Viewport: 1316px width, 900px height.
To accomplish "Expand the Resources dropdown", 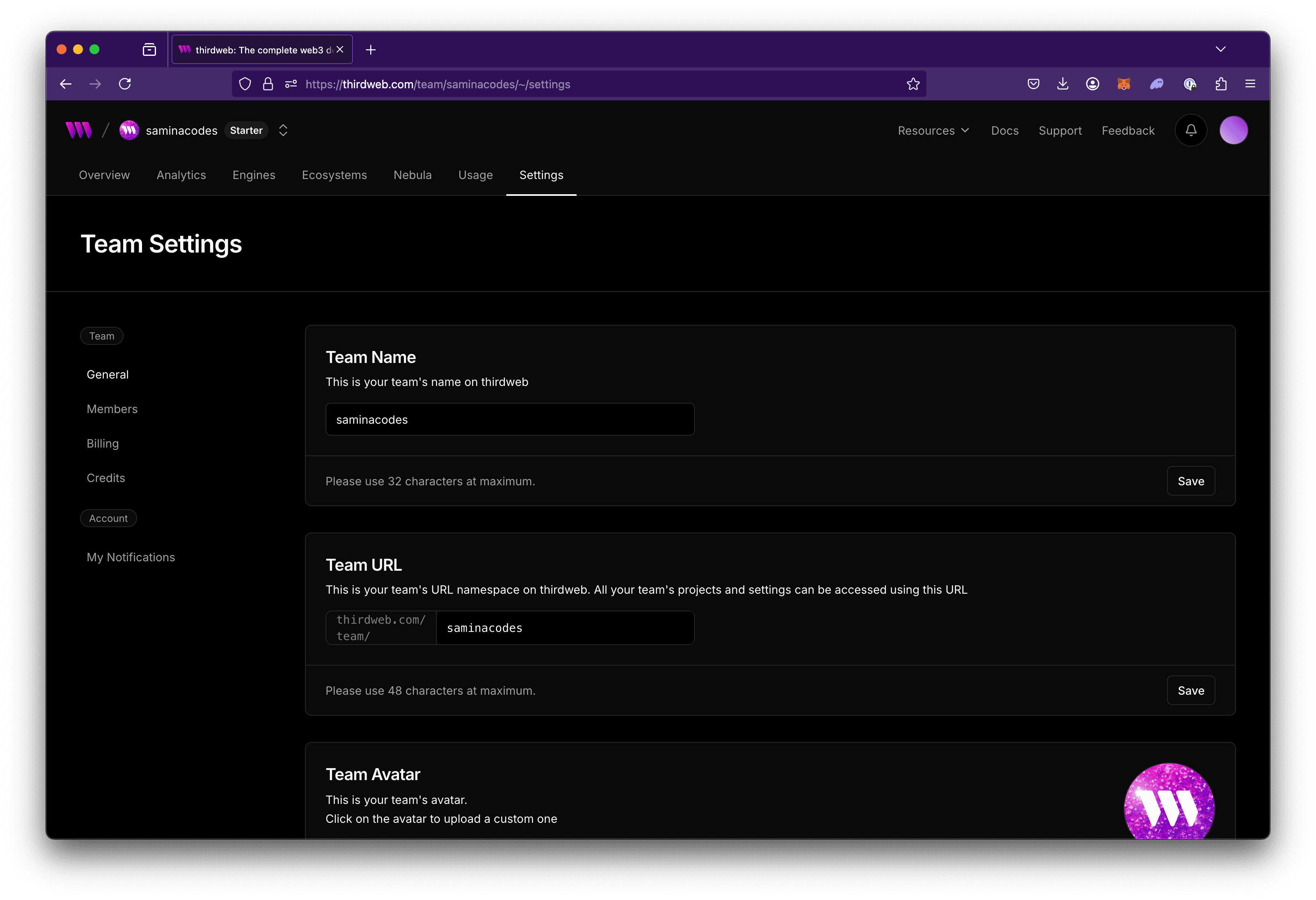I will tap(933, 130).
